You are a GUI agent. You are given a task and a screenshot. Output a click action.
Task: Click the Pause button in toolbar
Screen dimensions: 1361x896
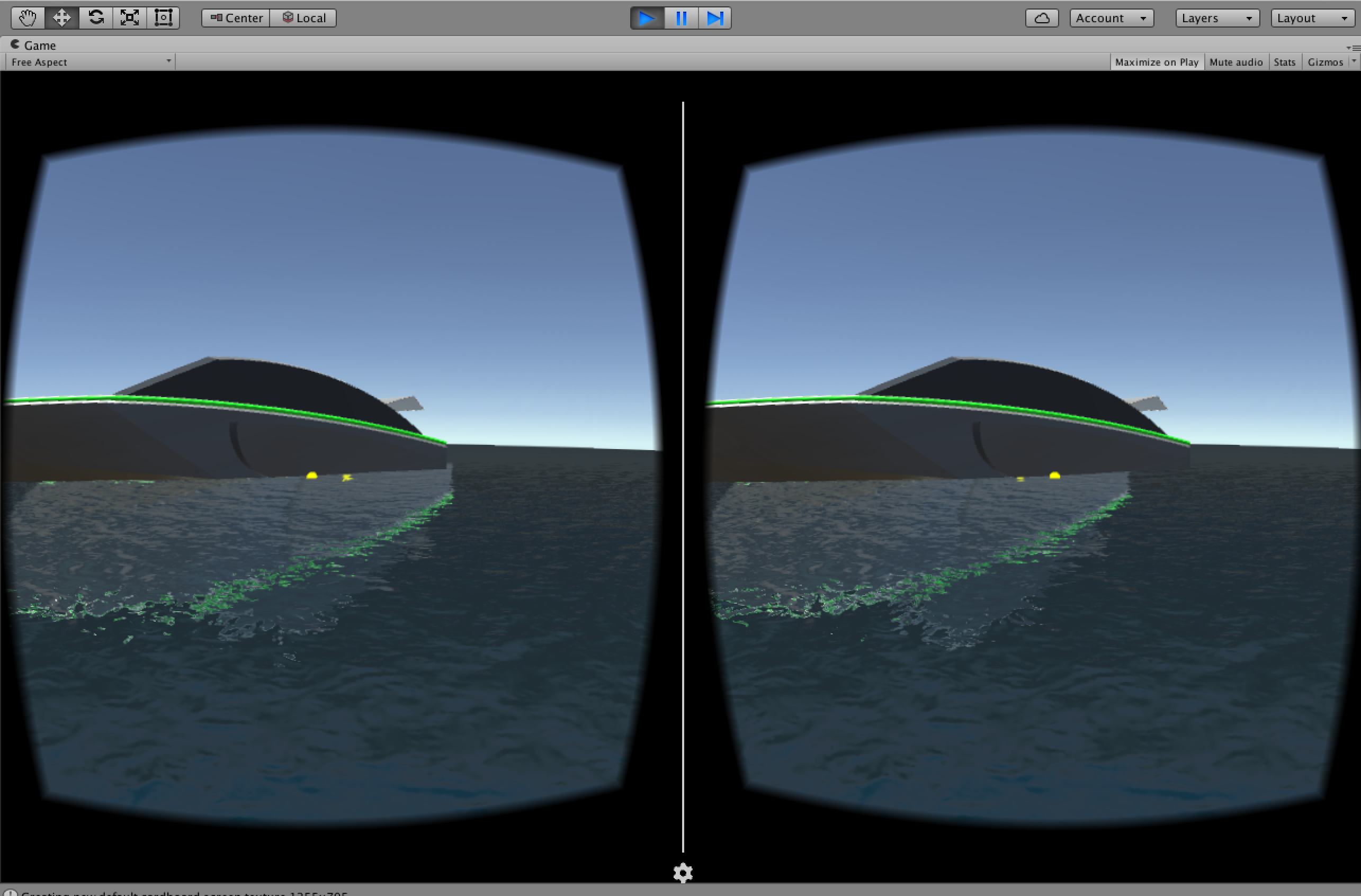point(680,16)
